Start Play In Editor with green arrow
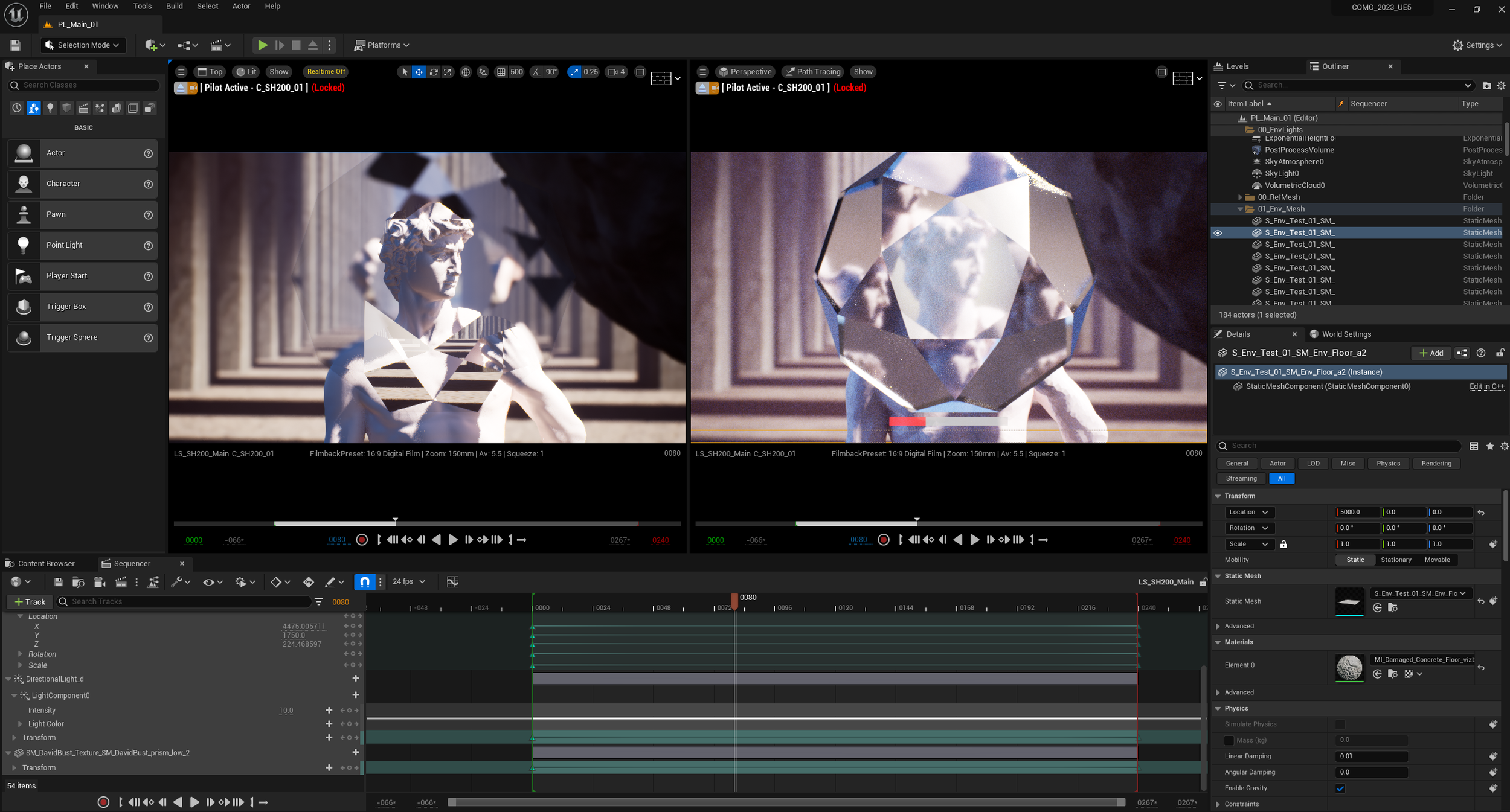This screenshot has height=812, width=1510. pyautogui.click(x=262, y=45)
